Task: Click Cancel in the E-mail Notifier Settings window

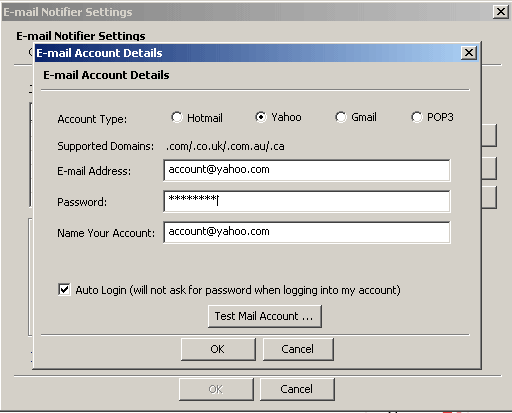Action: (x=297, y=389)
